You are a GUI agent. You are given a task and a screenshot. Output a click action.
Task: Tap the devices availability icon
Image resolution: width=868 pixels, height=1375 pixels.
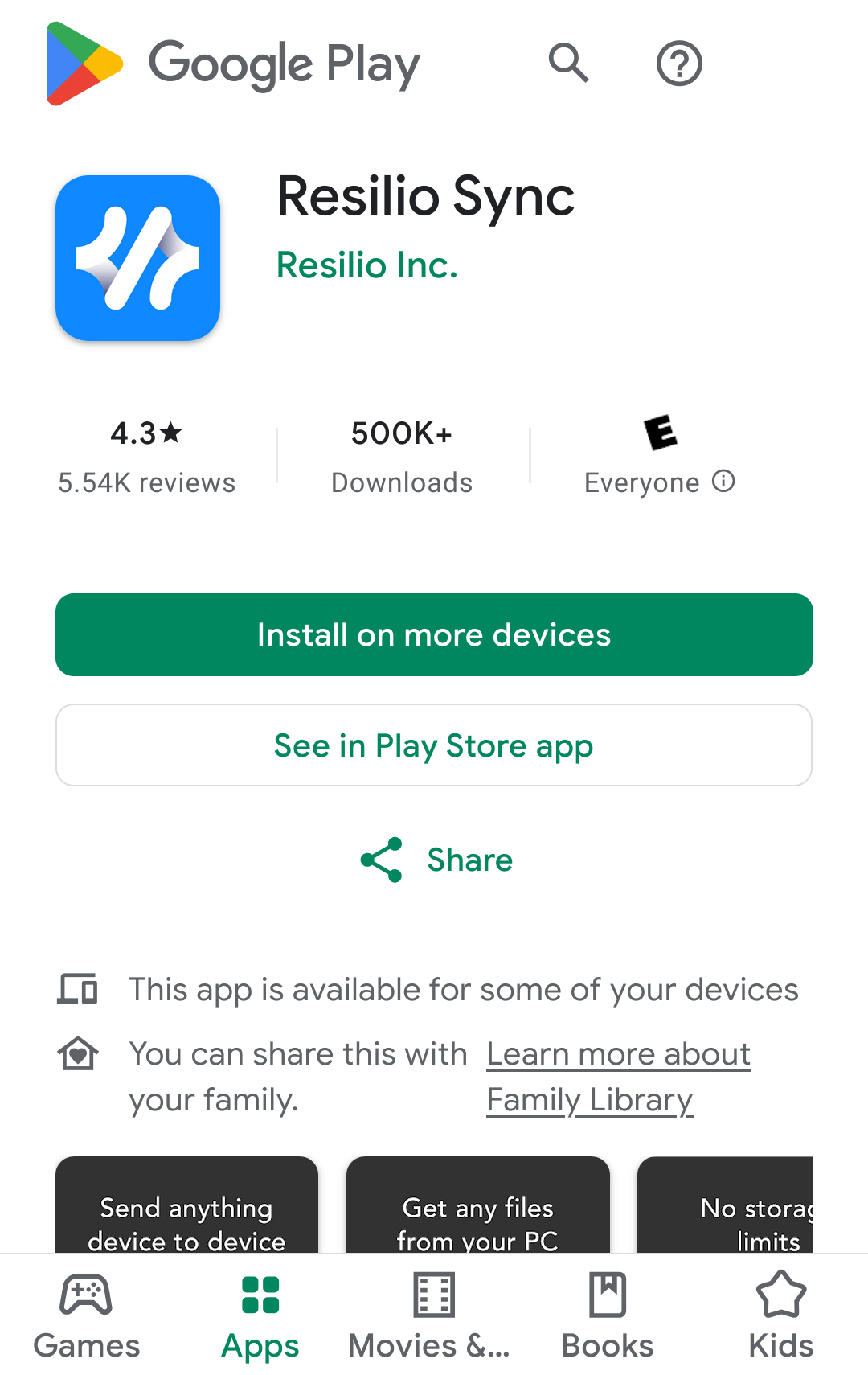[x=77, y=989]
